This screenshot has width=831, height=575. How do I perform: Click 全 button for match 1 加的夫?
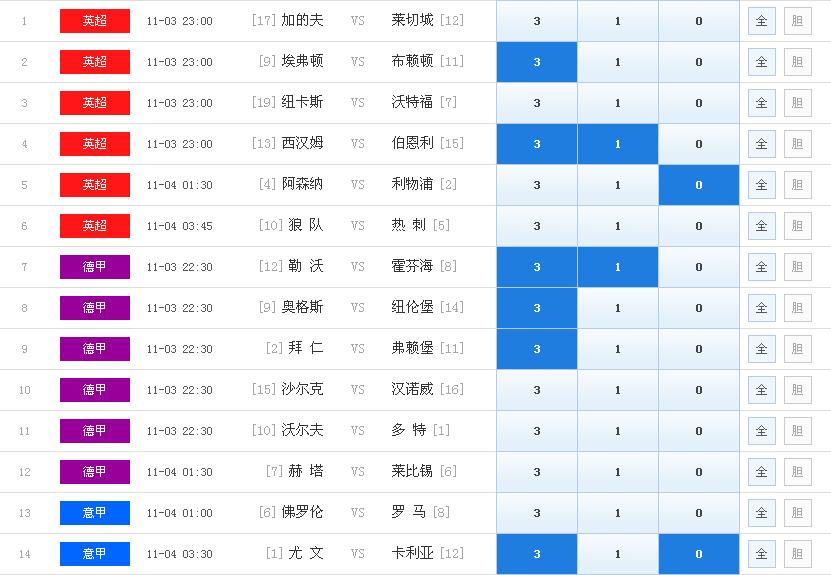tap(762, 21)
